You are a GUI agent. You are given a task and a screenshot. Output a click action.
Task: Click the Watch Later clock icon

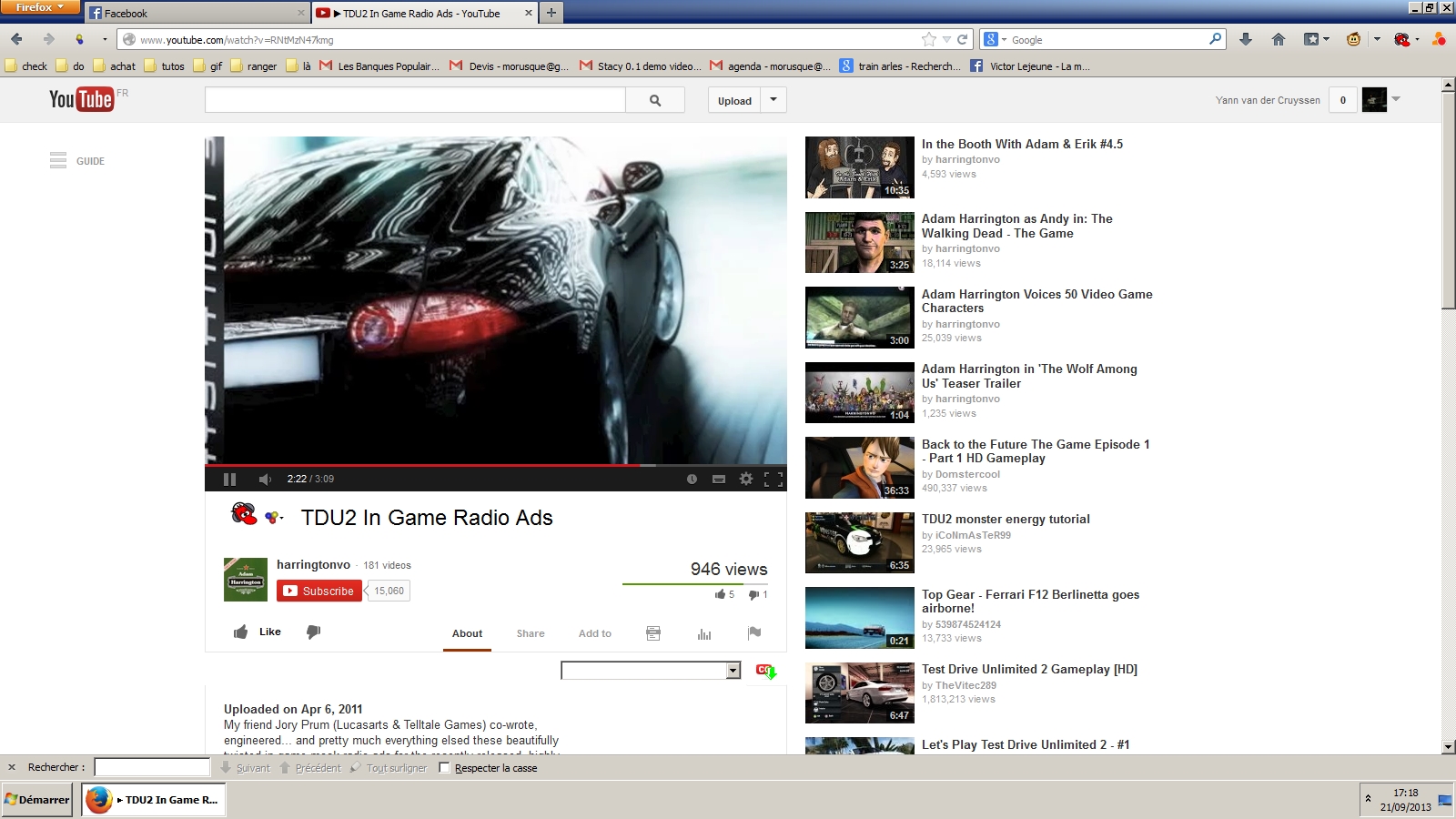coord(692,479)
